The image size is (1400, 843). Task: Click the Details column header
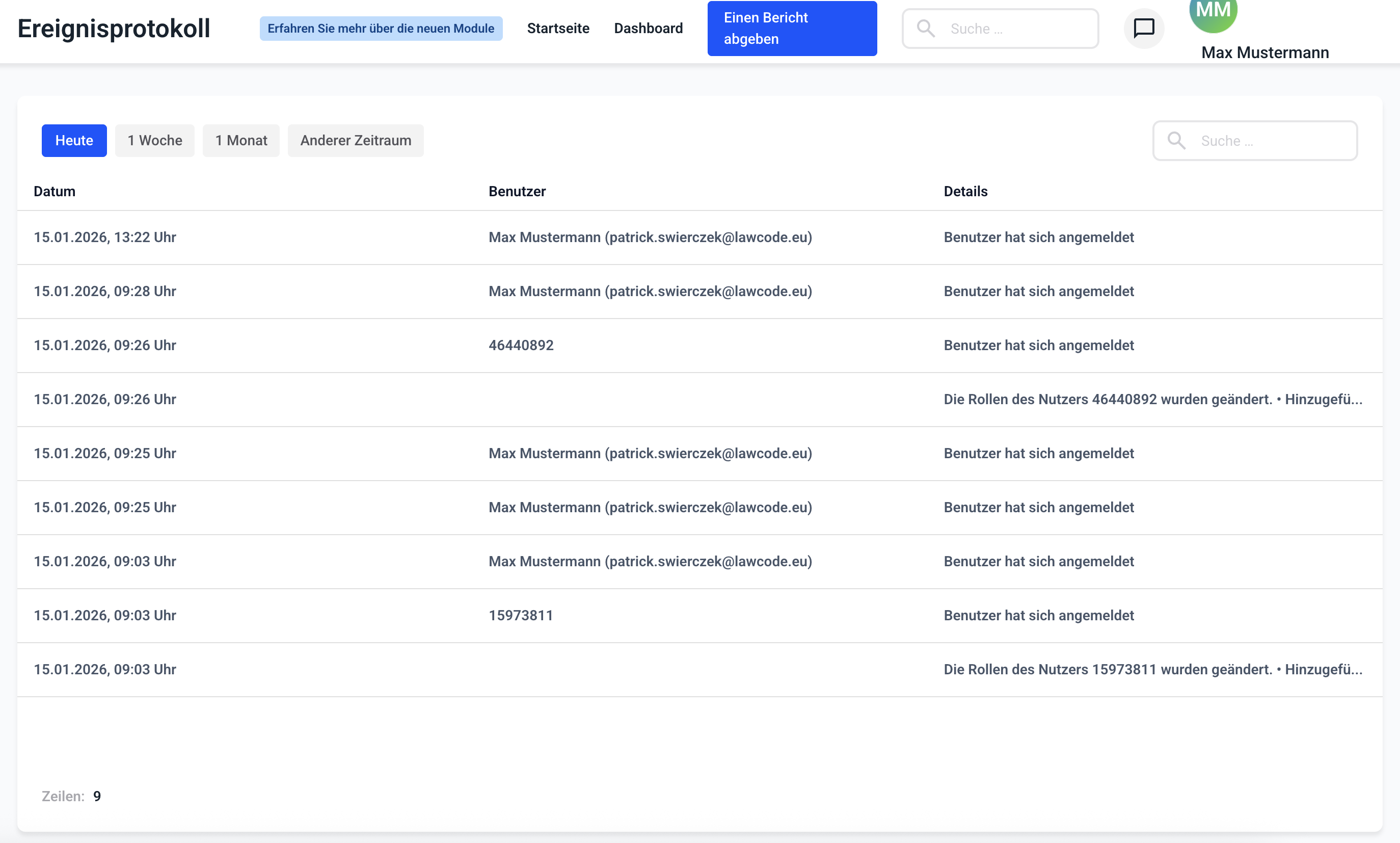(x=965, y=192)
